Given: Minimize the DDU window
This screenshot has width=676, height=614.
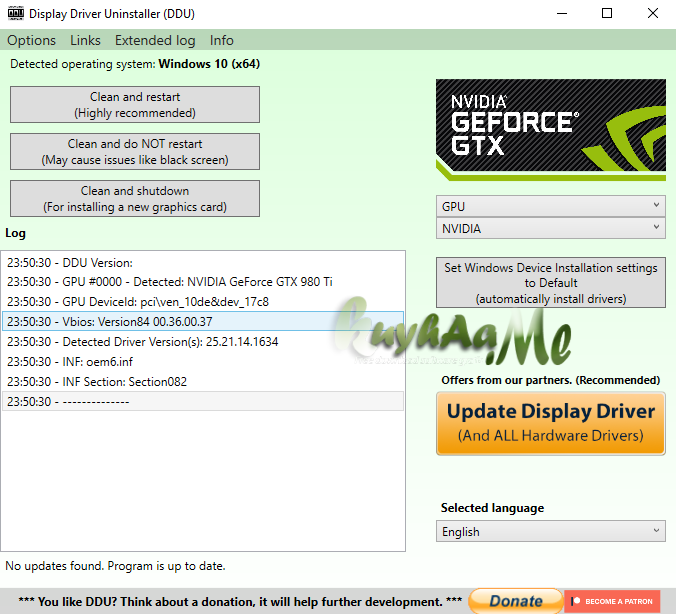Looking at the screenshot, I should click(x=562, y=13).
